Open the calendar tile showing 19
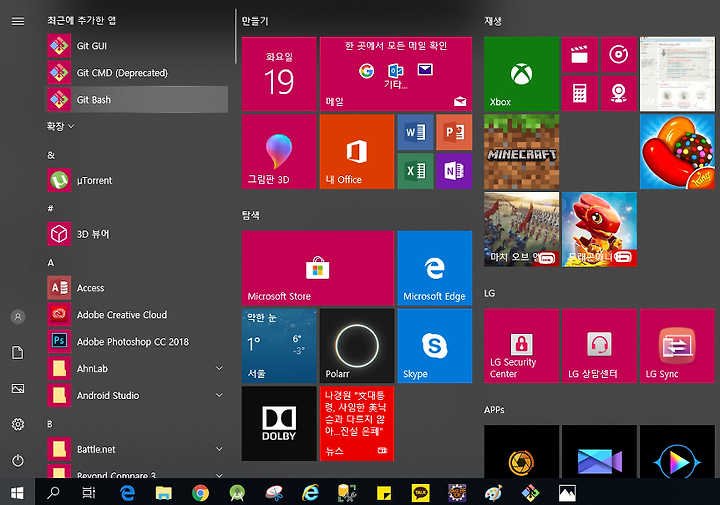Image resolution: width=720 pixels, height=505 pixels. coord(279,74)
